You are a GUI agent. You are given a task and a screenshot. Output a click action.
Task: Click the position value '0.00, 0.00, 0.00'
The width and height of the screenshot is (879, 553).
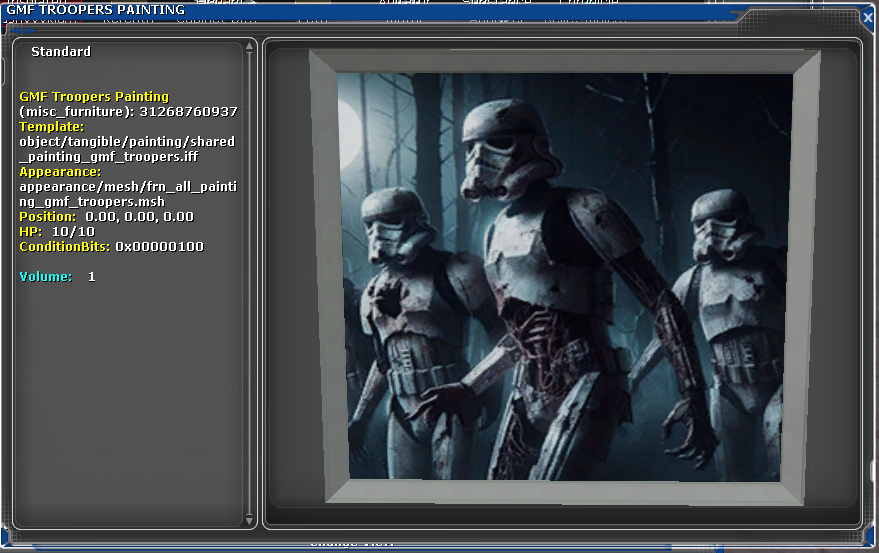(140, 216)
